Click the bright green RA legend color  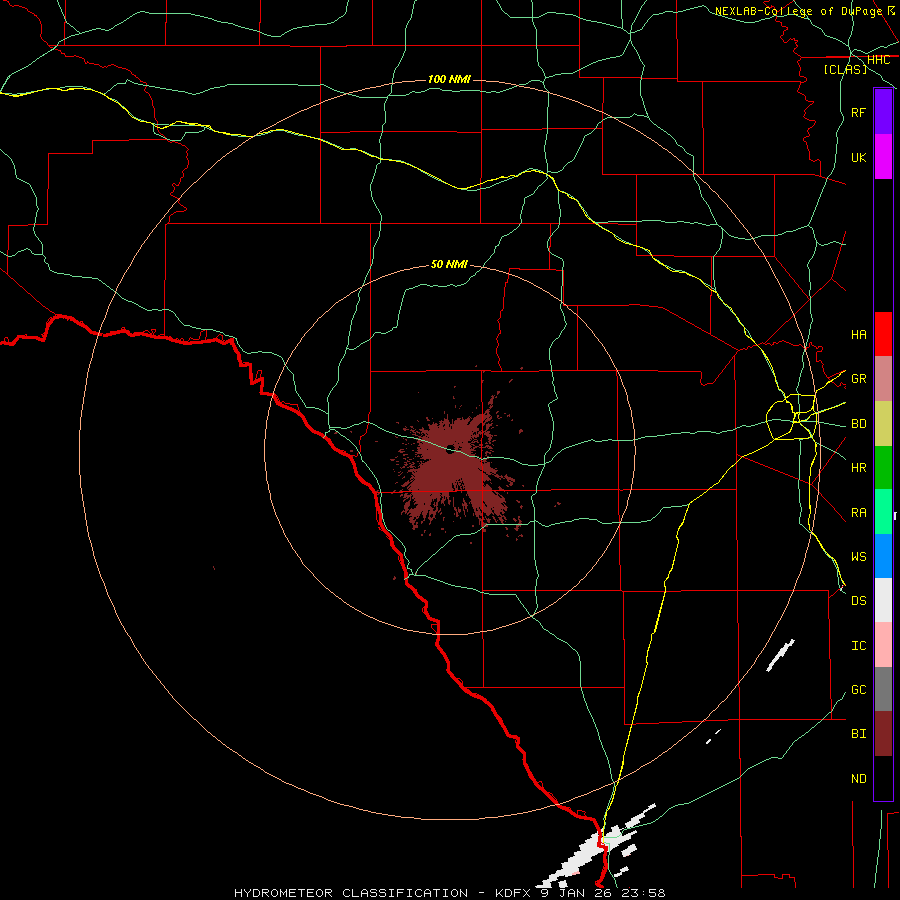(883, 512)
